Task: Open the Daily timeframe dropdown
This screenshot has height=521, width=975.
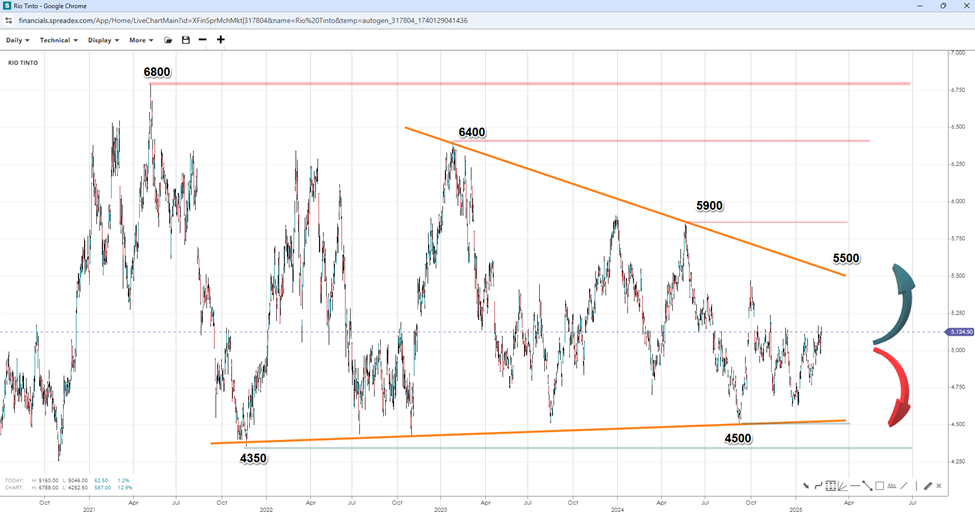Action: pos(18,40)
